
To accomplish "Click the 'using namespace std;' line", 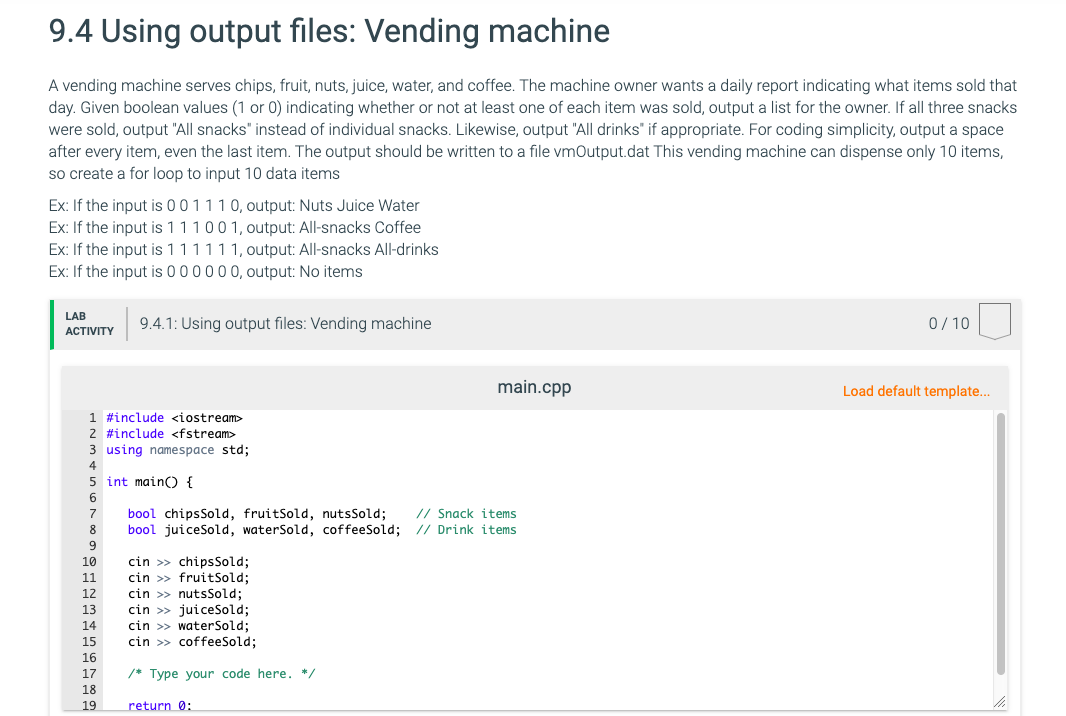I will 178,450.
